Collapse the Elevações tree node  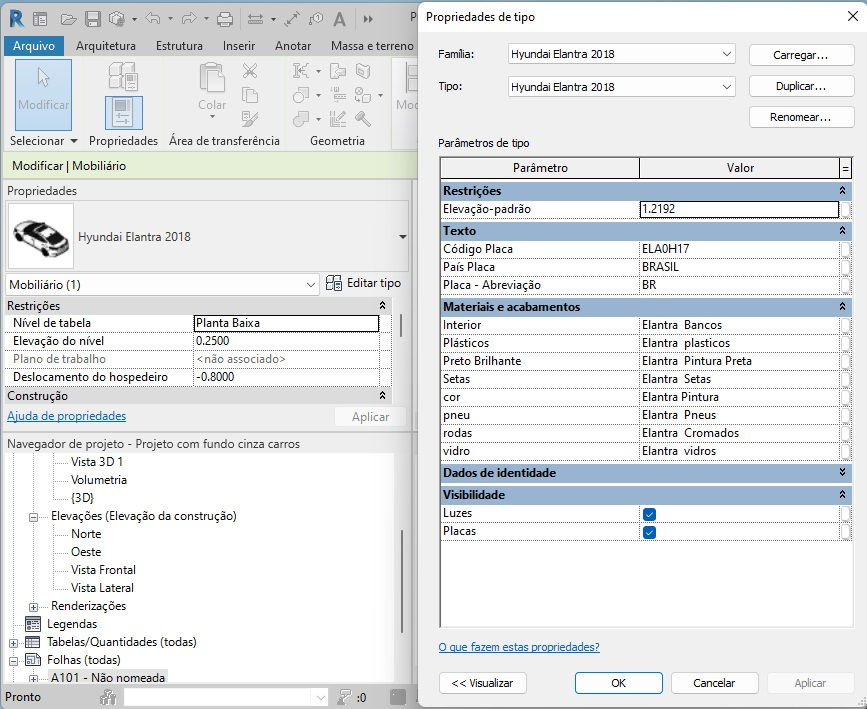(x=33, y=517)
